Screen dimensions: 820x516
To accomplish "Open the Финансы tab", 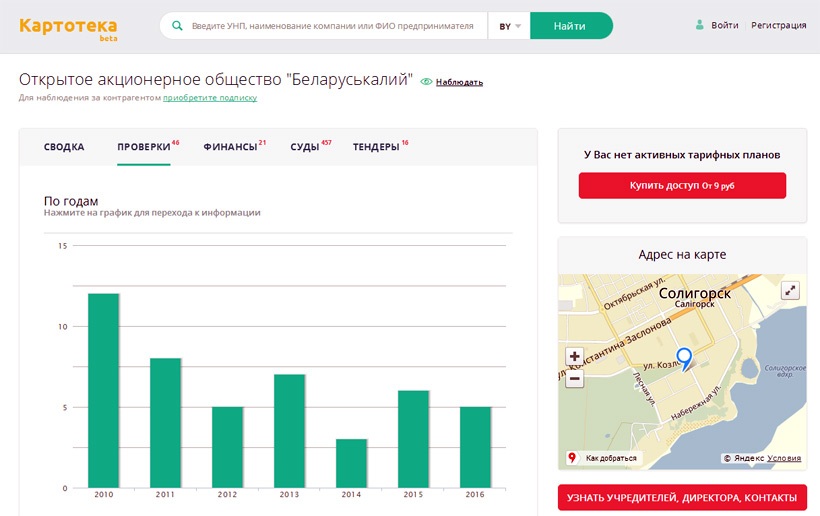I will pos(230,147).
